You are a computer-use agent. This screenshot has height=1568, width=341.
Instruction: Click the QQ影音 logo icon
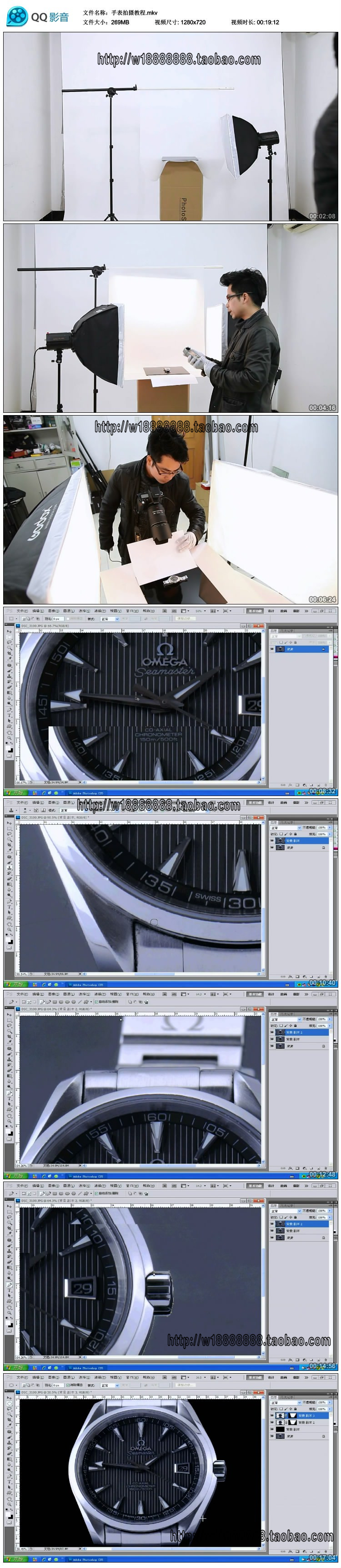(17, 16)
